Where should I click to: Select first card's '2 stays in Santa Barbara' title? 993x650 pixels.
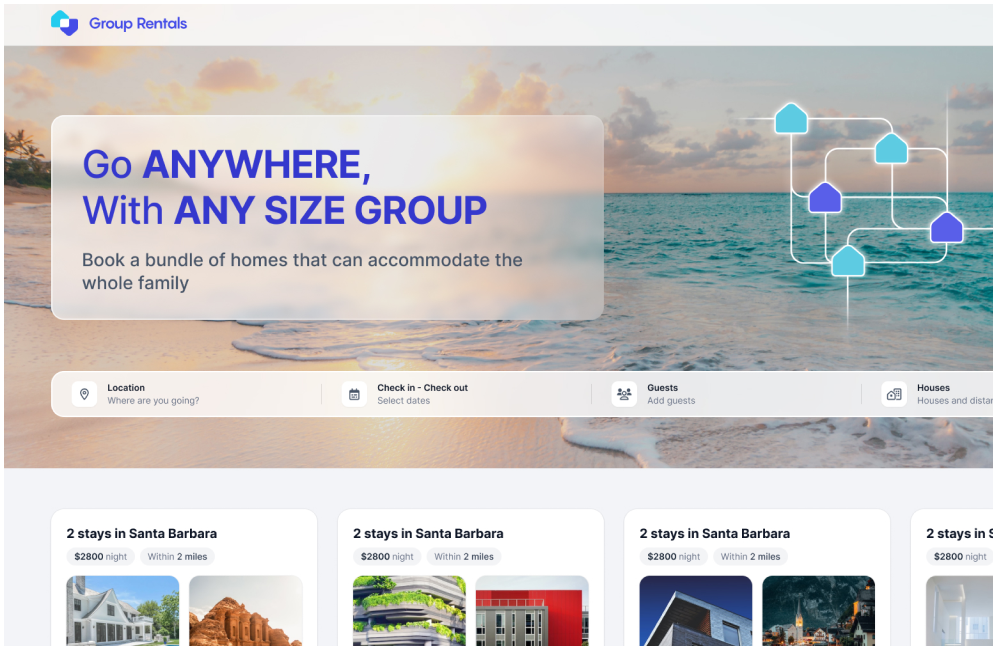click(x=142, y=533)
